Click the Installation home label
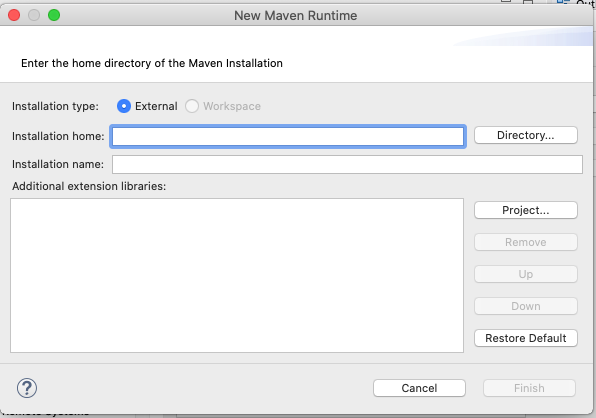 point(58,136)
